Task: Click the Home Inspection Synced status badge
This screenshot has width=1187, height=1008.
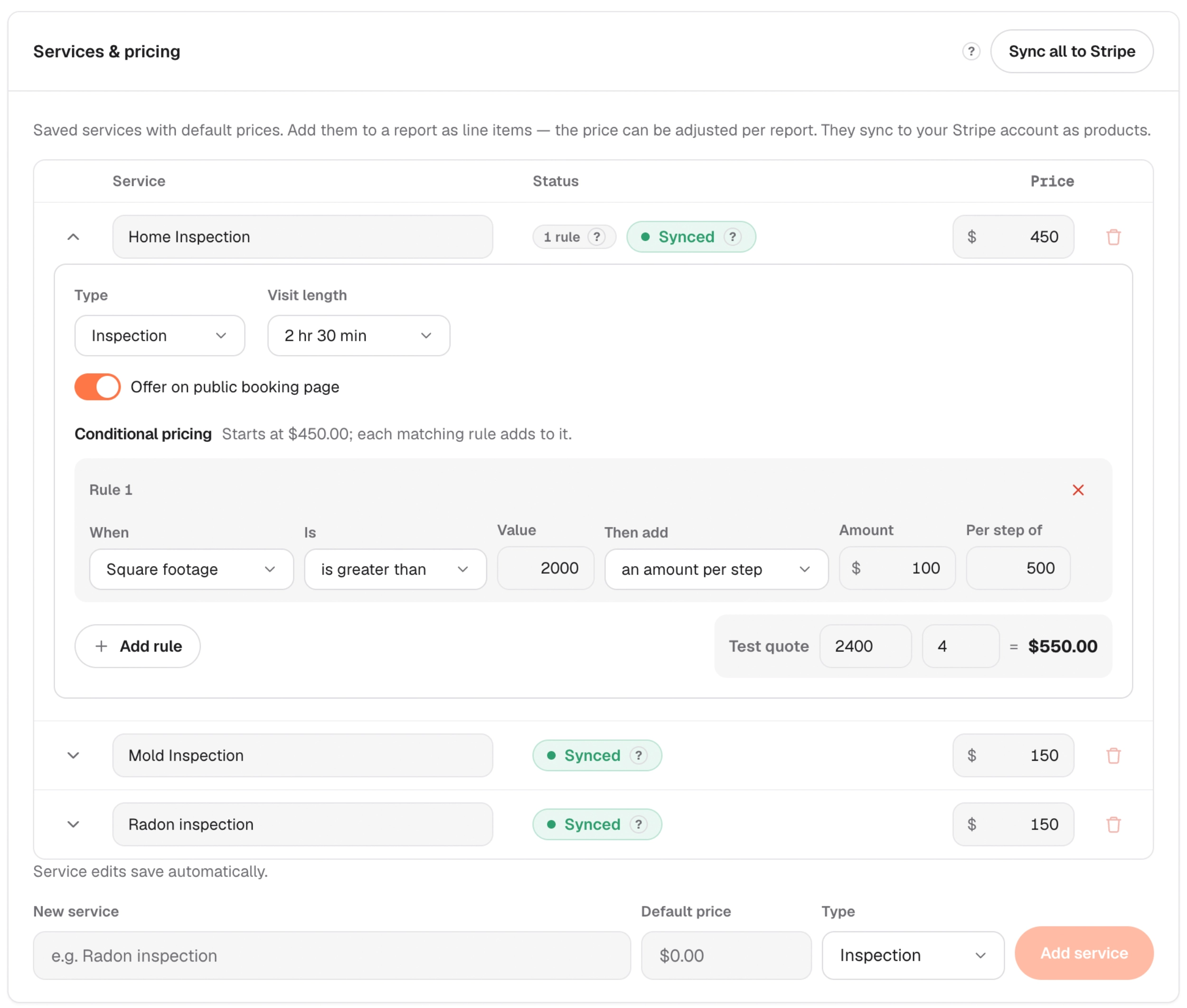Action: click(x=691, y=236)
